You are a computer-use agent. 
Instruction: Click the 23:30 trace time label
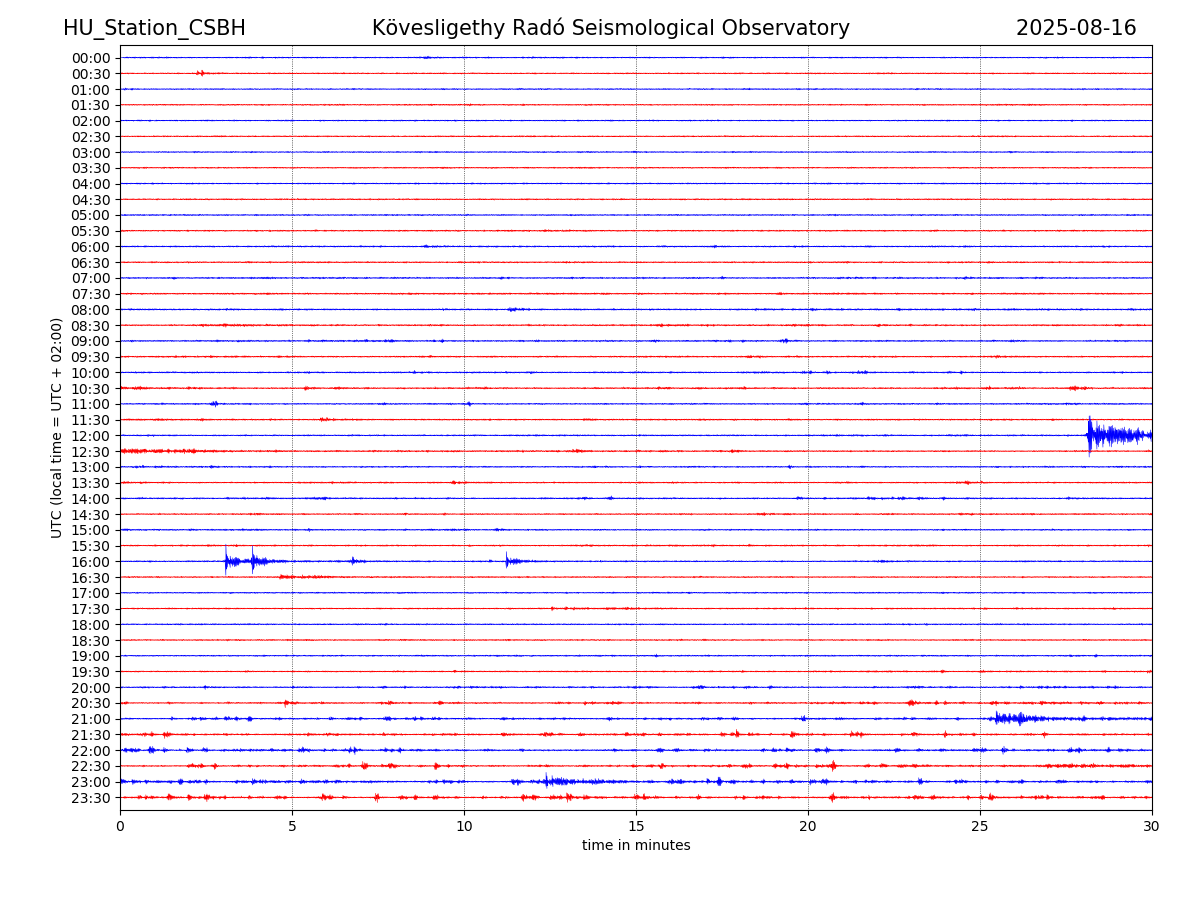pos(91,798)
